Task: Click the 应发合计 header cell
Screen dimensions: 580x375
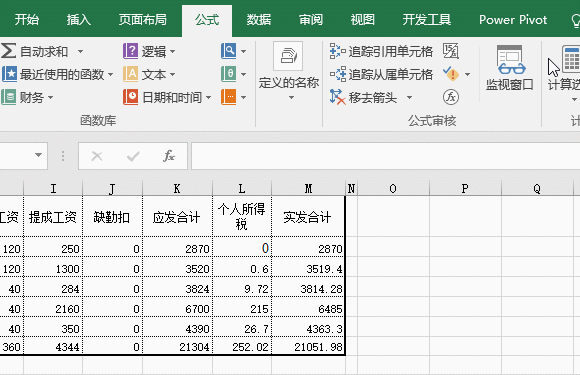Action: point(177,217)
